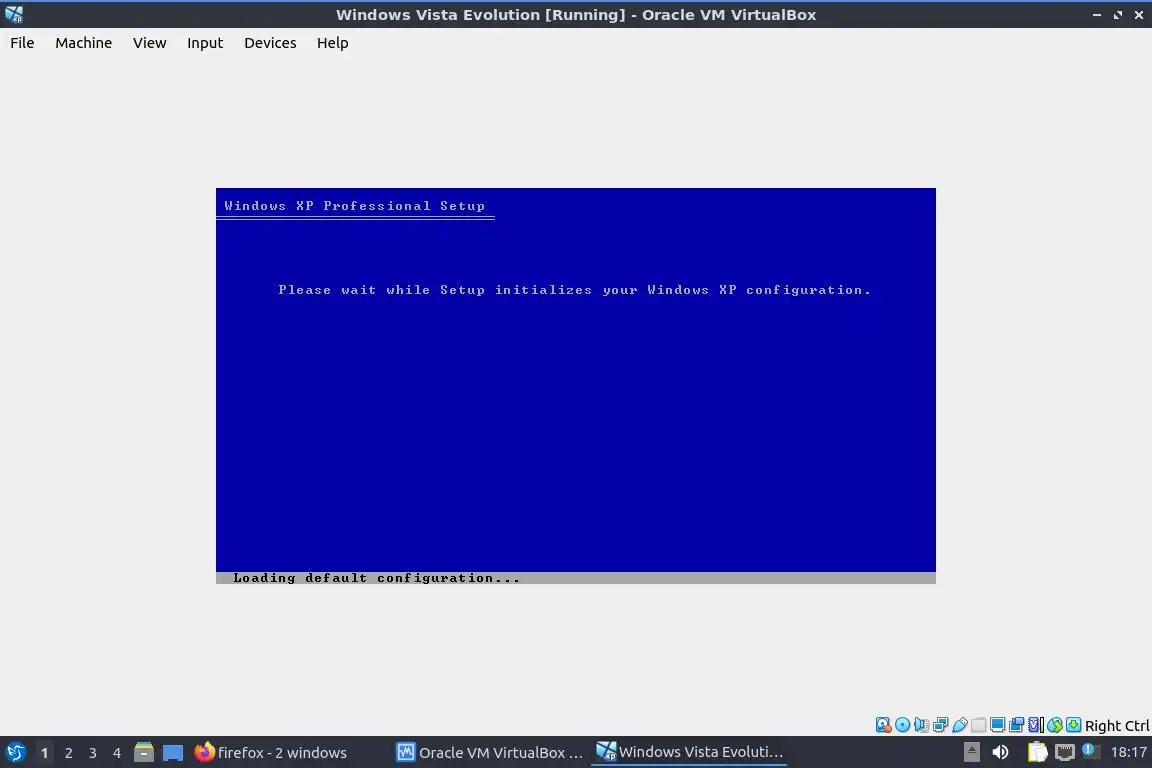Click the CPU virtualization indicator icon
The width and height of the screenshot is (1152, 768).
tap(1036, 725)
